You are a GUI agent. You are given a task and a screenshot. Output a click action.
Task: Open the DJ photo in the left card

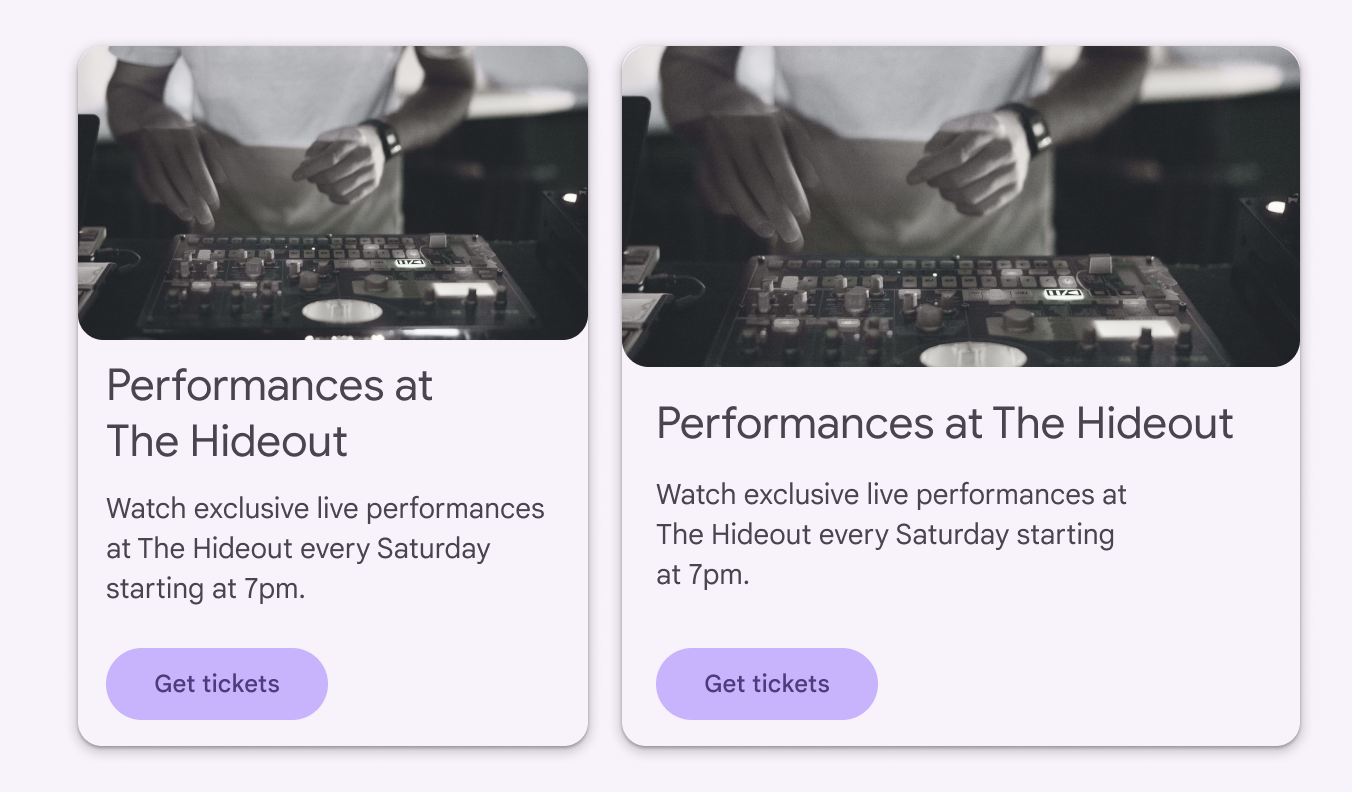pyautogui.click(x=333, y=193)
